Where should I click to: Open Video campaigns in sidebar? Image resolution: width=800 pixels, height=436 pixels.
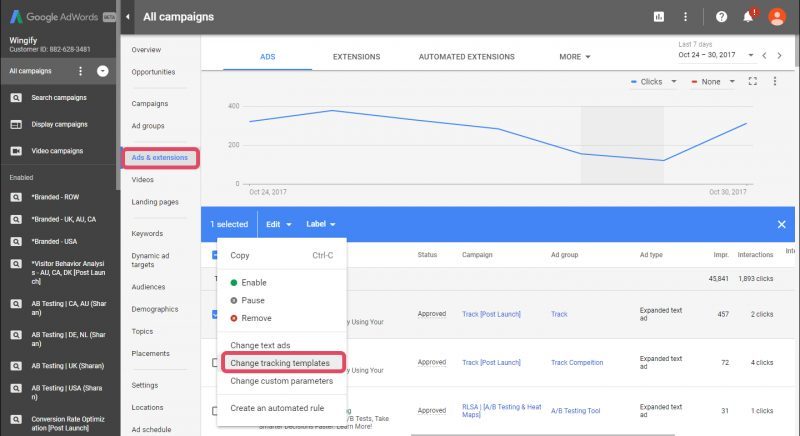pos(58,151)
